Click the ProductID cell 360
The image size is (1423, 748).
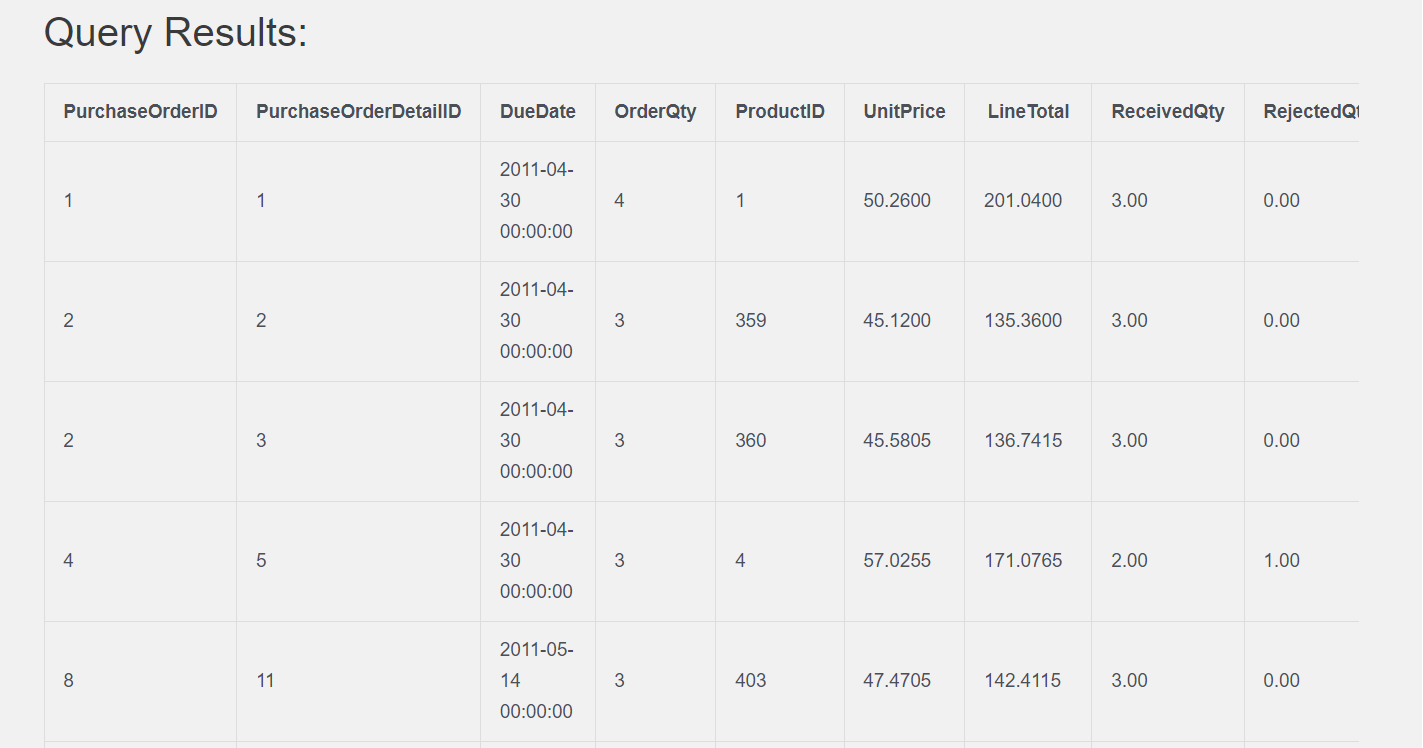click(x=750, y=441)
